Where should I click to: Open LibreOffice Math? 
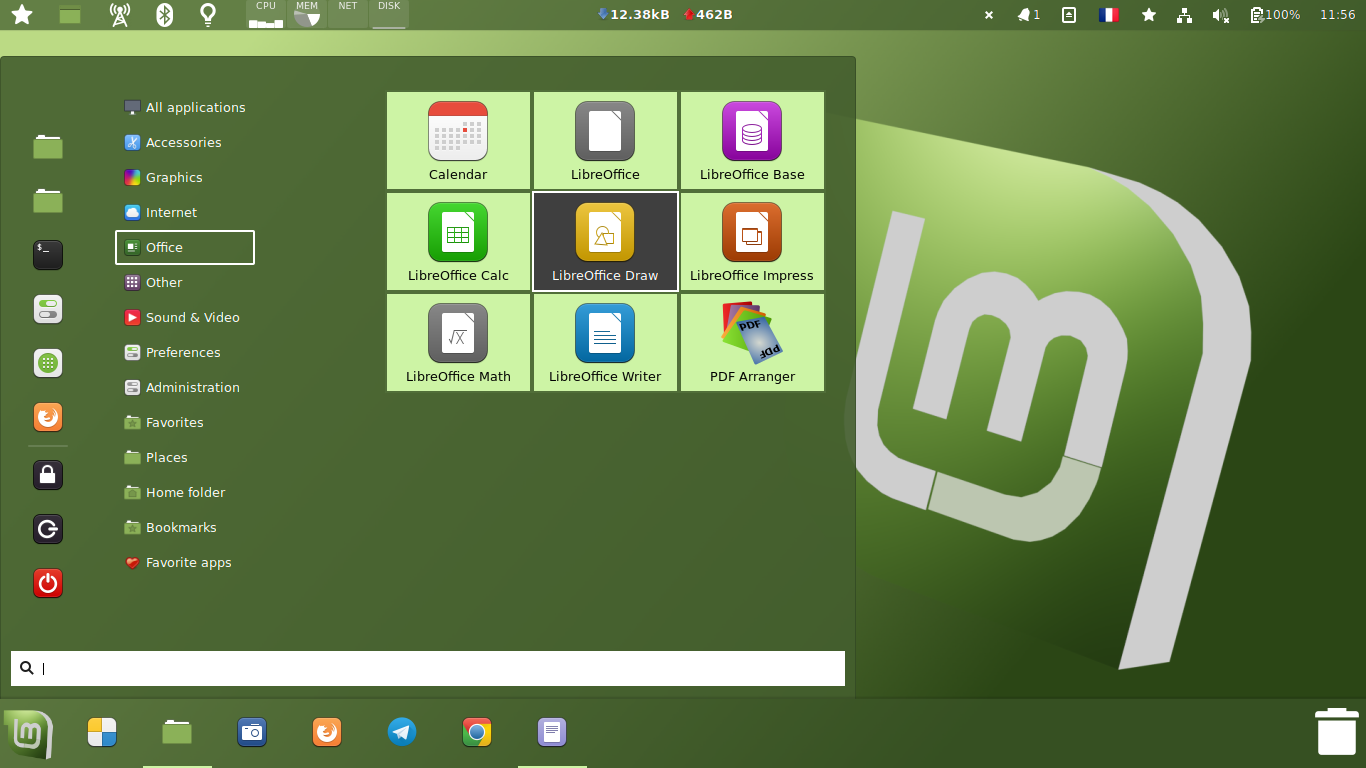click(x=458, y=343)
